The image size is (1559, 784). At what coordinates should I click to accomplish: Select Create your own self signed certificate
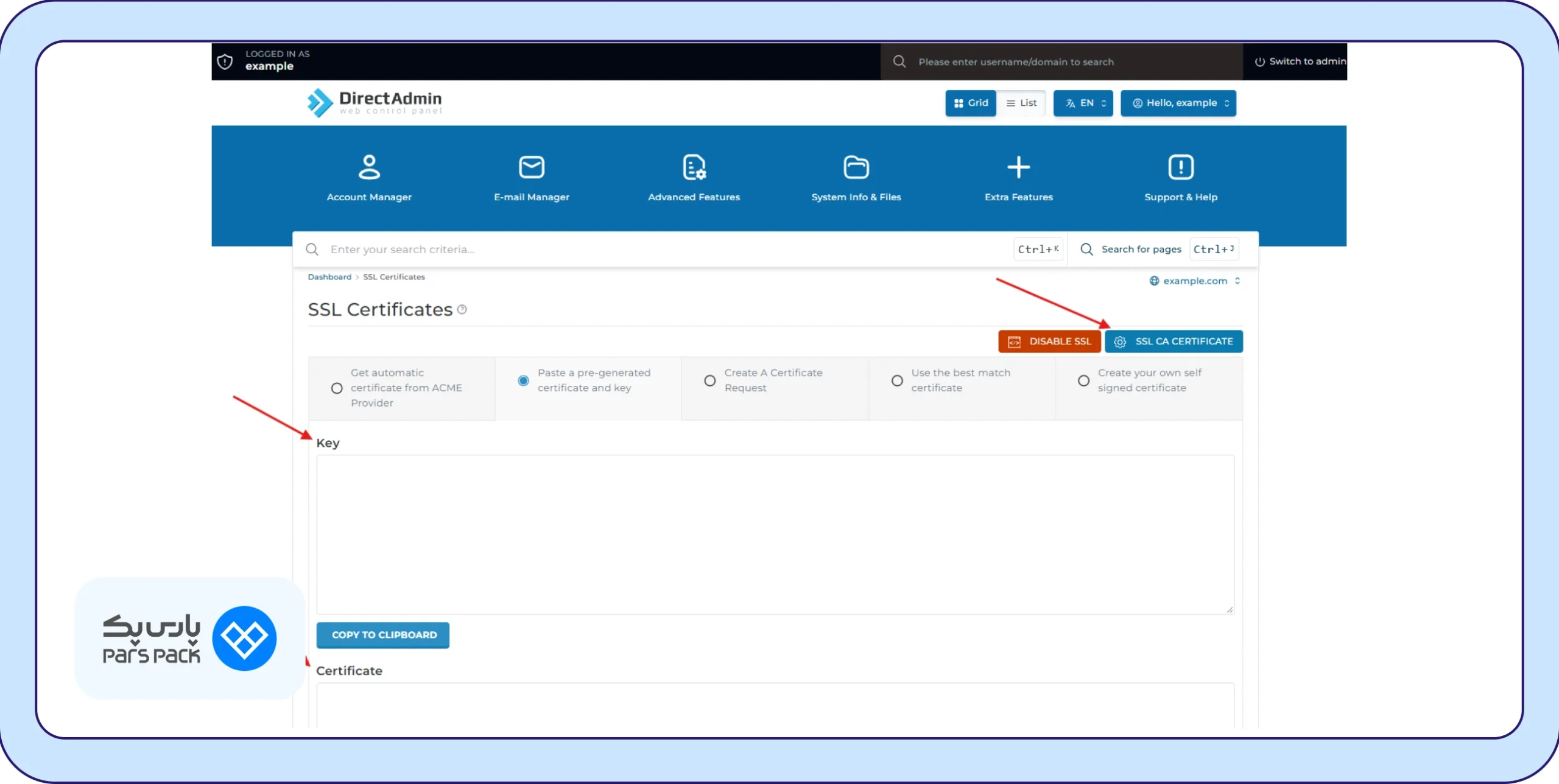coord(1083,380)
